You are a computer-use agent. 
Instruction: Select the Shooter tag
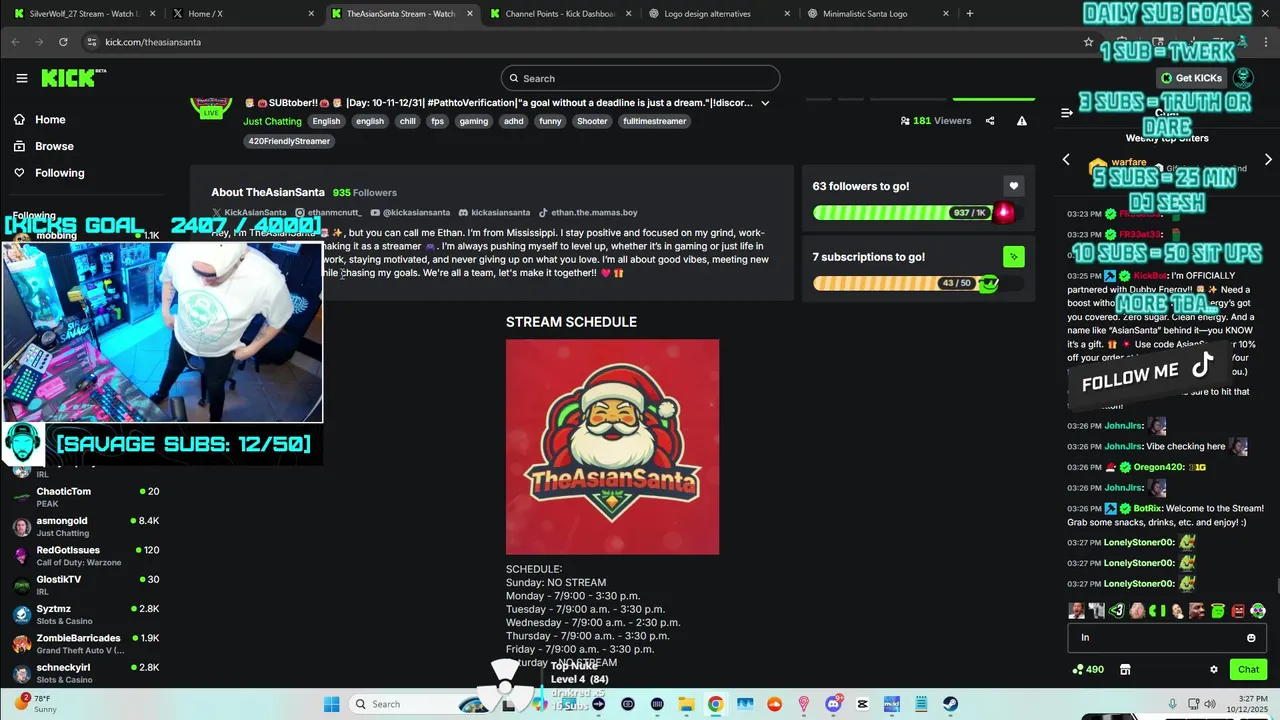(592, 121)
